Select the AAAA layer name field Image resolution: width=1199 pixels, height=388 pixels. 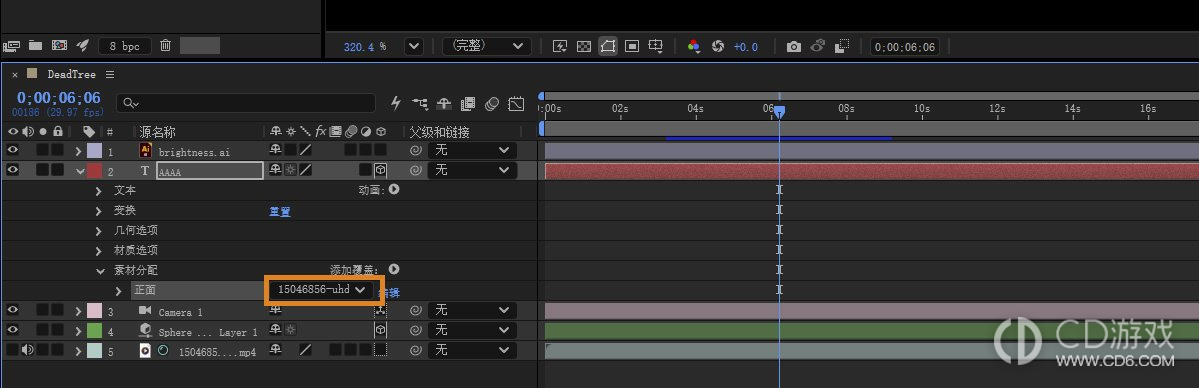click(x=210, y=171)
